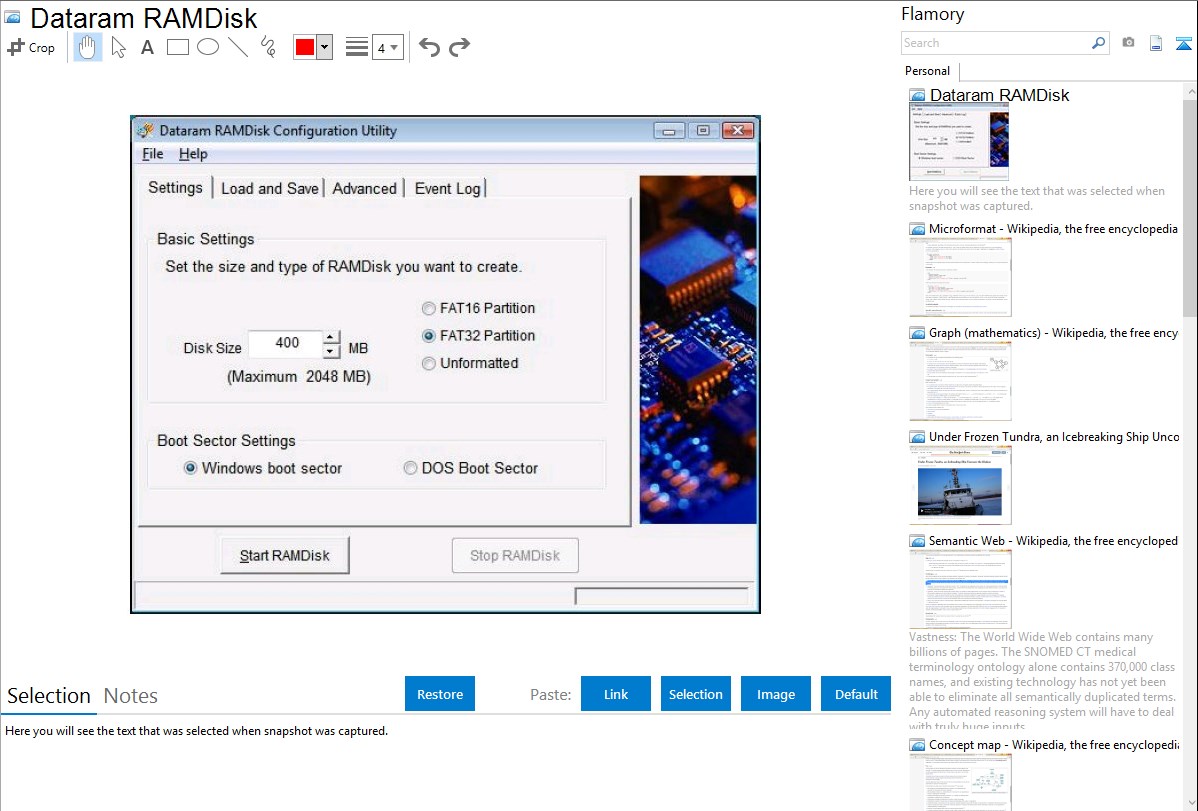This screenshot has height=811, width=1198.
Task: Decrease Disk Size with the down arrow
Action: click(x=330, y=351)
